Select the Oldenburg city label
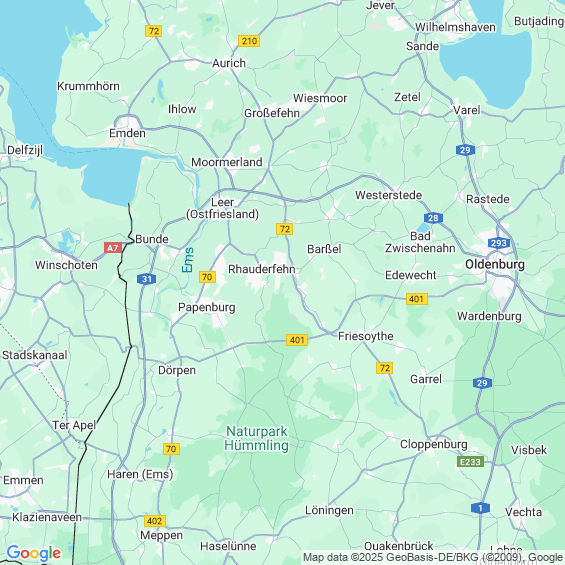This screenshot has width=565, height=565. [495, 264]
